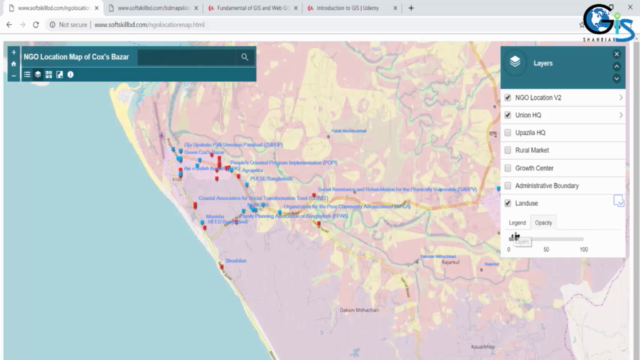This screenshot has width=640, height=360.
Task: Switch to softskillbd ngolocation browser tab
Action: coord(53,8)
